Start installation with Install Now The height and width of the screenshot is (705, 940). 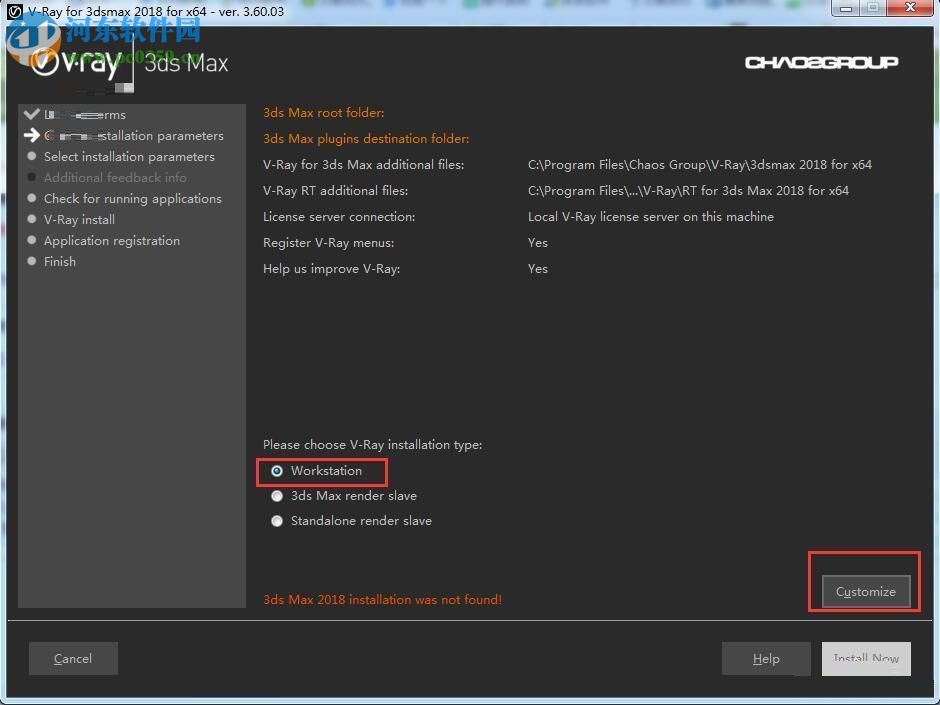click(x=866, y=658)
